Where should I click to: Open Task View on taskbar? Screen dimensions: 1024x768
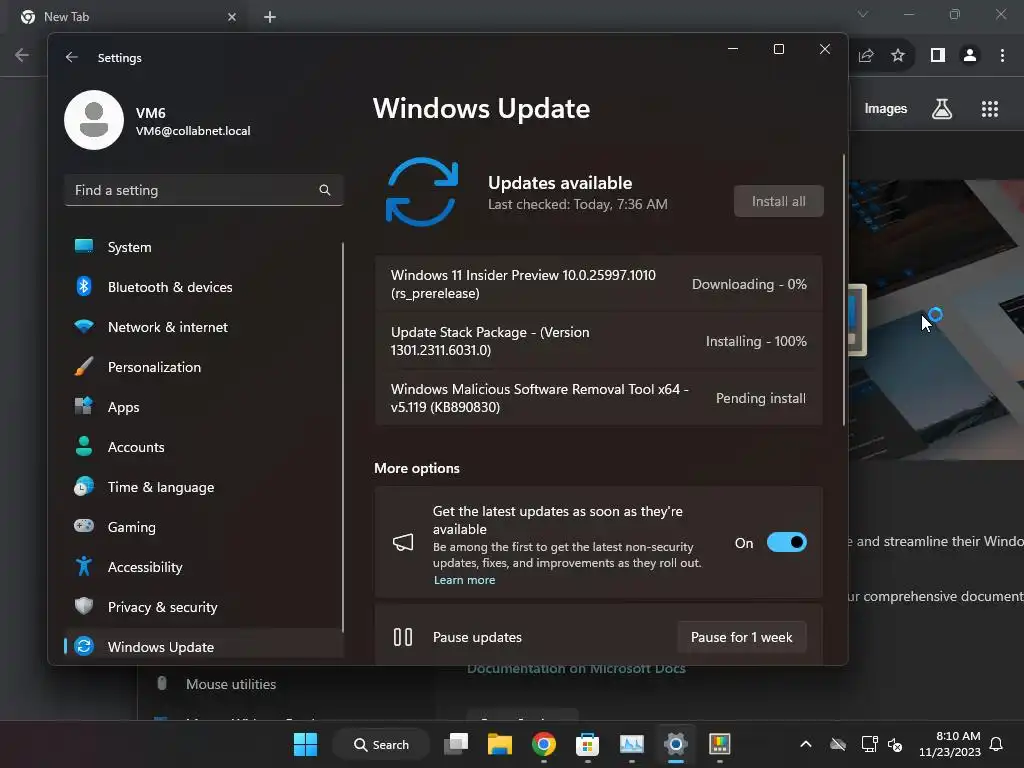(456, 744)
